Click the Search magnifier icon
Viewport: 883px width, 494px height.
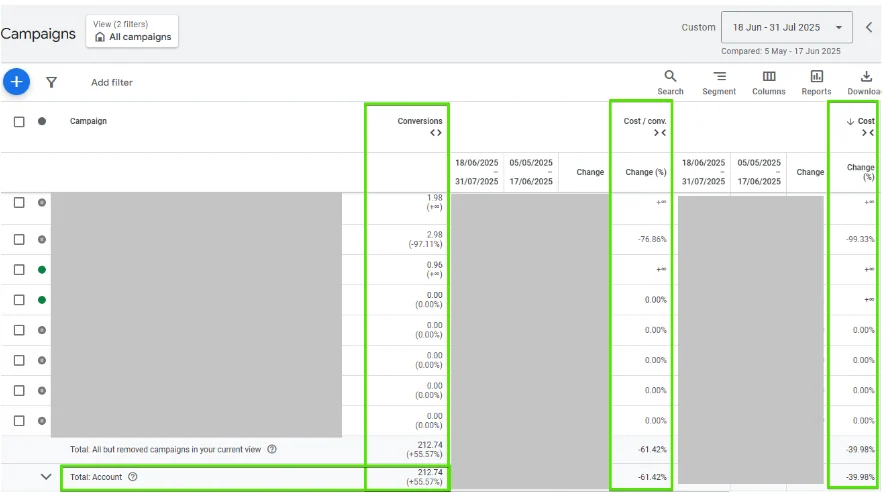[x=670, y=76]
